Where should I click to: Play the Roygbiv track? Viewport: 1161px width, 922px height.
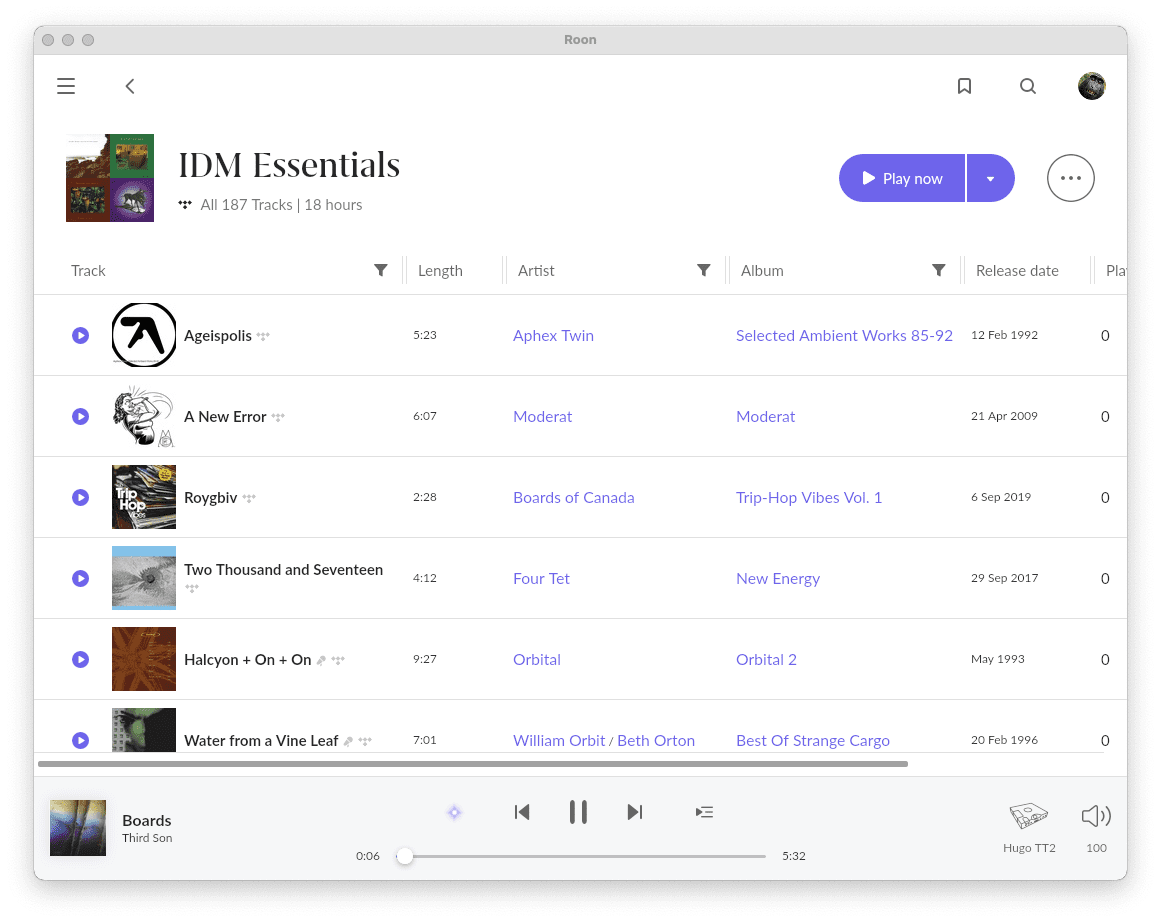coord(81,497)
